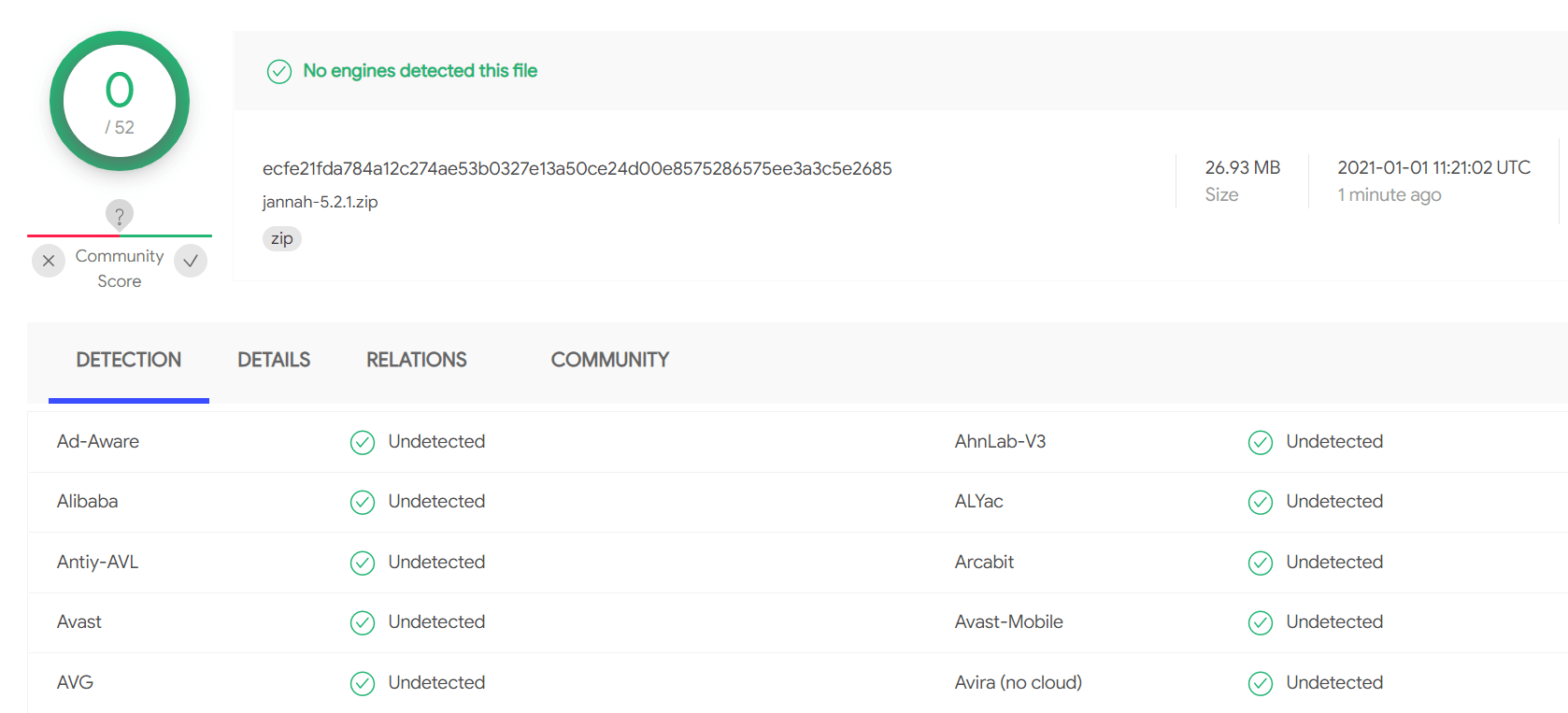Click the AhnLab-V3 undetected checkmark icon
The width and height of the screenshot is (1568, 713).
tap(1261, 442)
